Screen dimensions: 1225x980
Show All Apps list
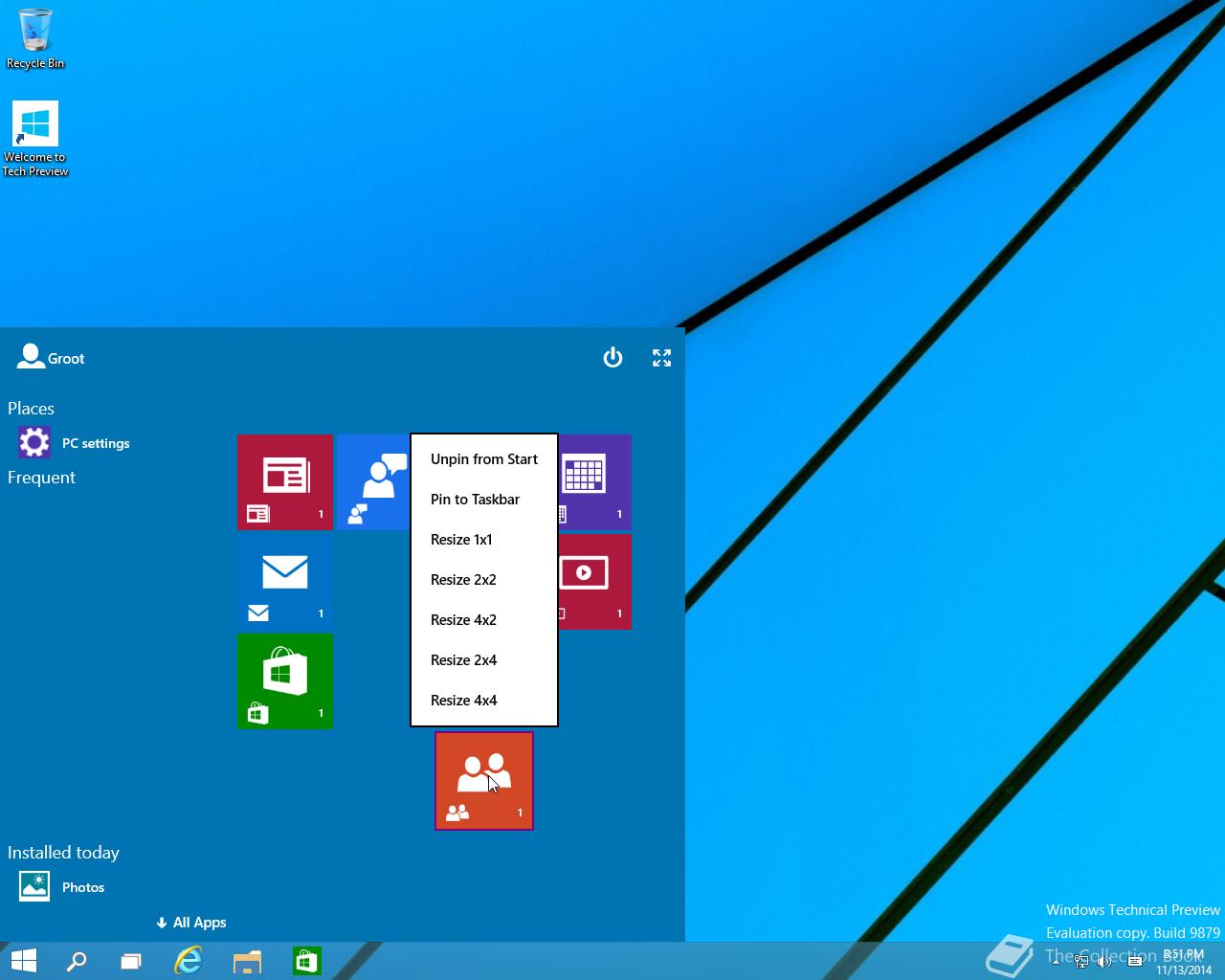191,923
